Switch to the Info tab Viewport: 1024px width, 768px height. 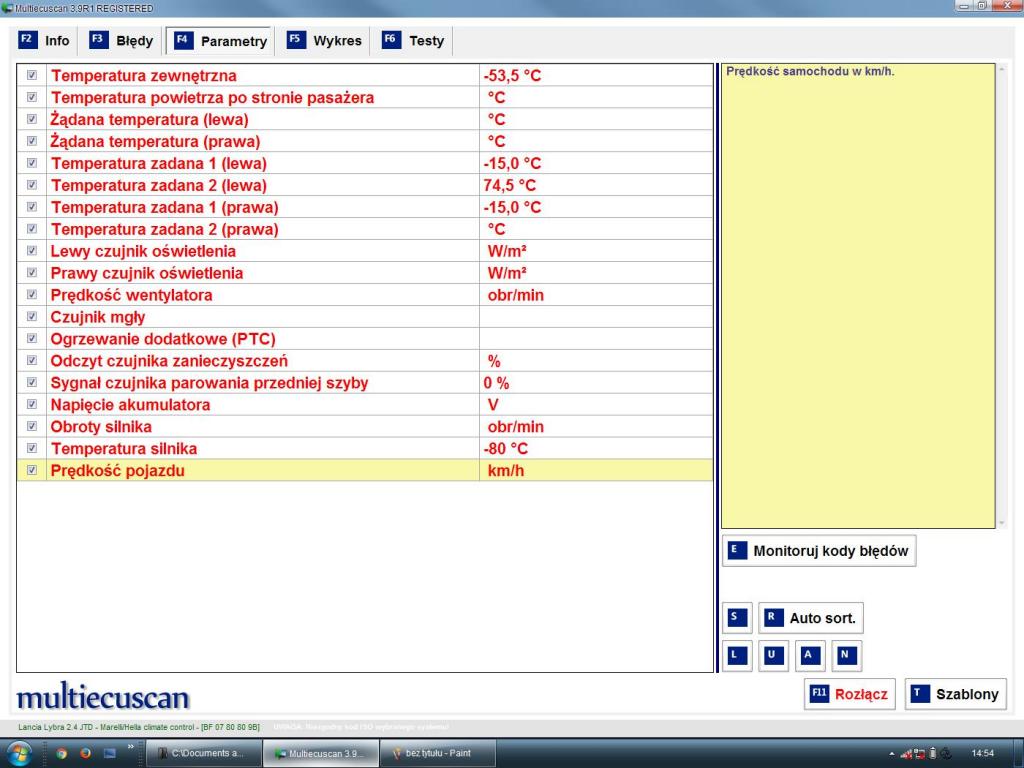click(44, 40)
